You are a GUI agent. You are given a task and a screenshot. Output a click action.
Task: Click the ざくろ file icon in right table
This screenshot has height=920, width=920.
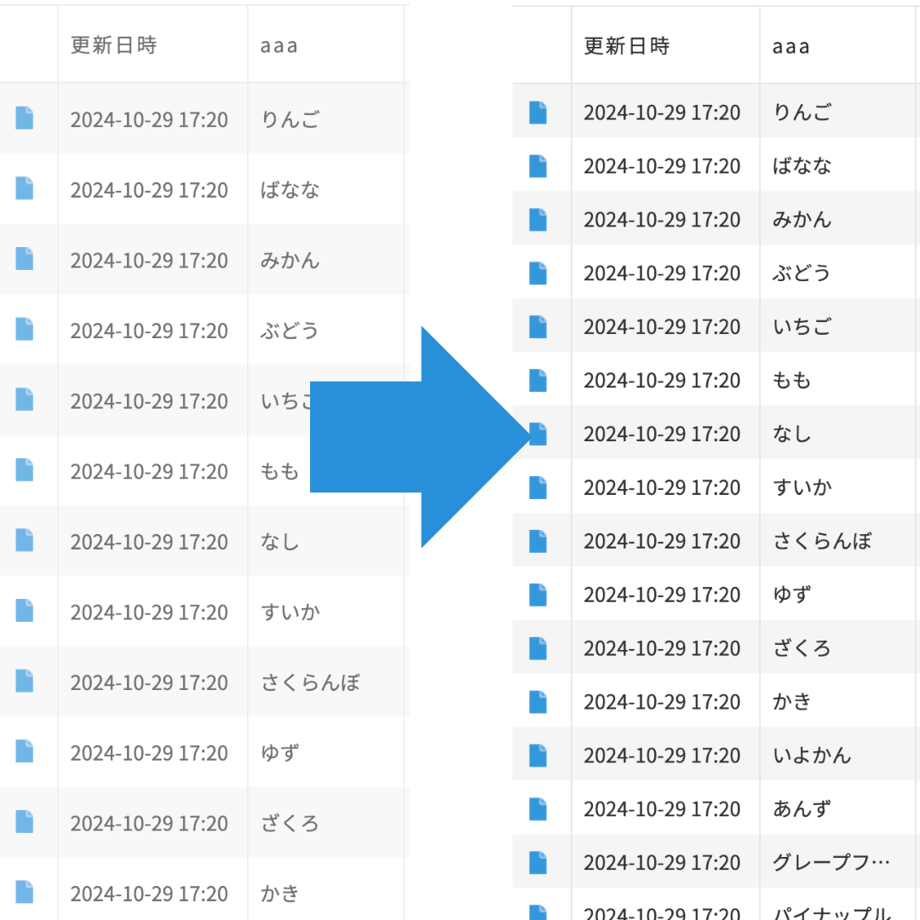(538, 648)
